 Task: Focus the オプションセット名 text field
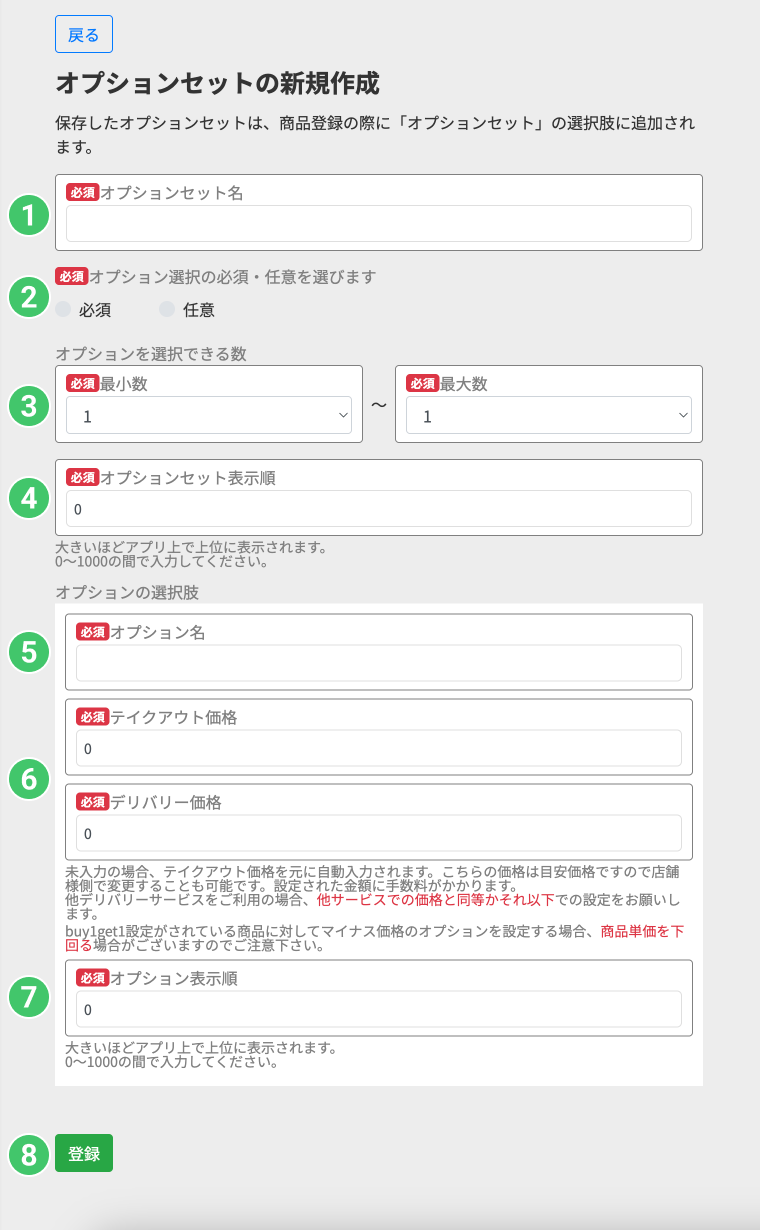[x=379, y=224]
